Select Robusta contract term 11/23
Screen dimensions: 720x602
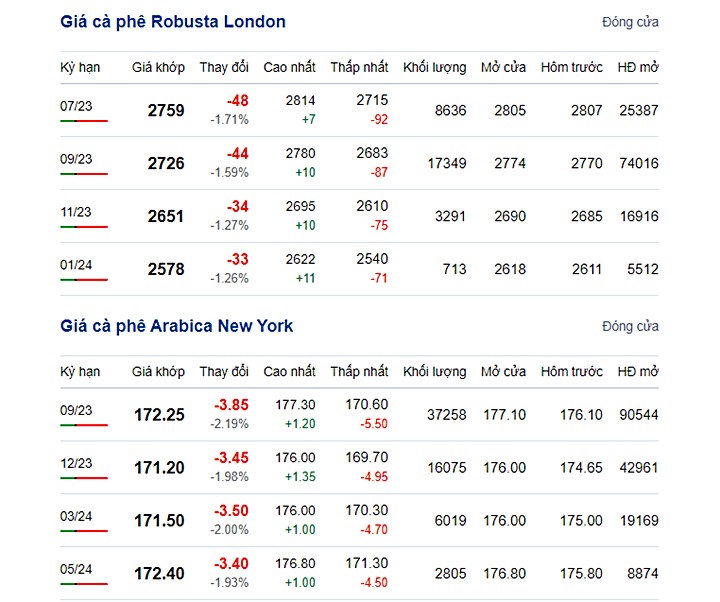pyautogui.click(x=76, y=212)
